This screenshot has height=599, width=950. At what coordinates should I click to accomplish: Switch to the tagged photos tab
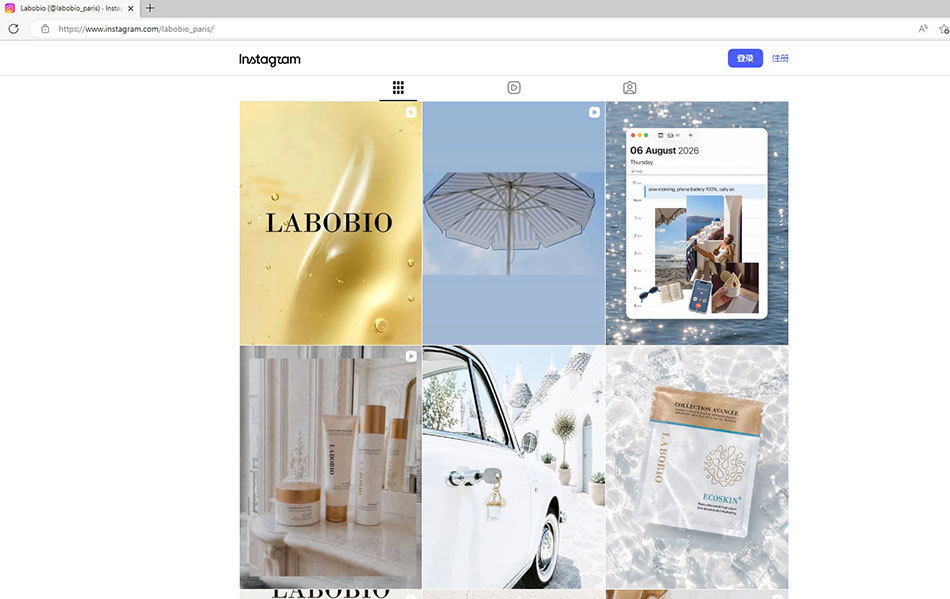tap(629, 88)
